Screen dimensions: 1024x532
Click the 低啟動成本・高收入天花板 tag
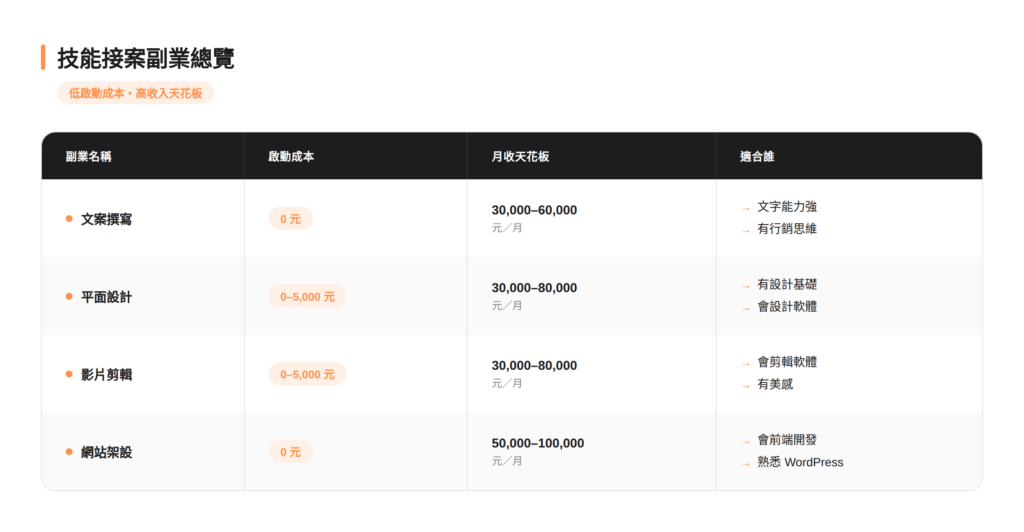(135, 93)
